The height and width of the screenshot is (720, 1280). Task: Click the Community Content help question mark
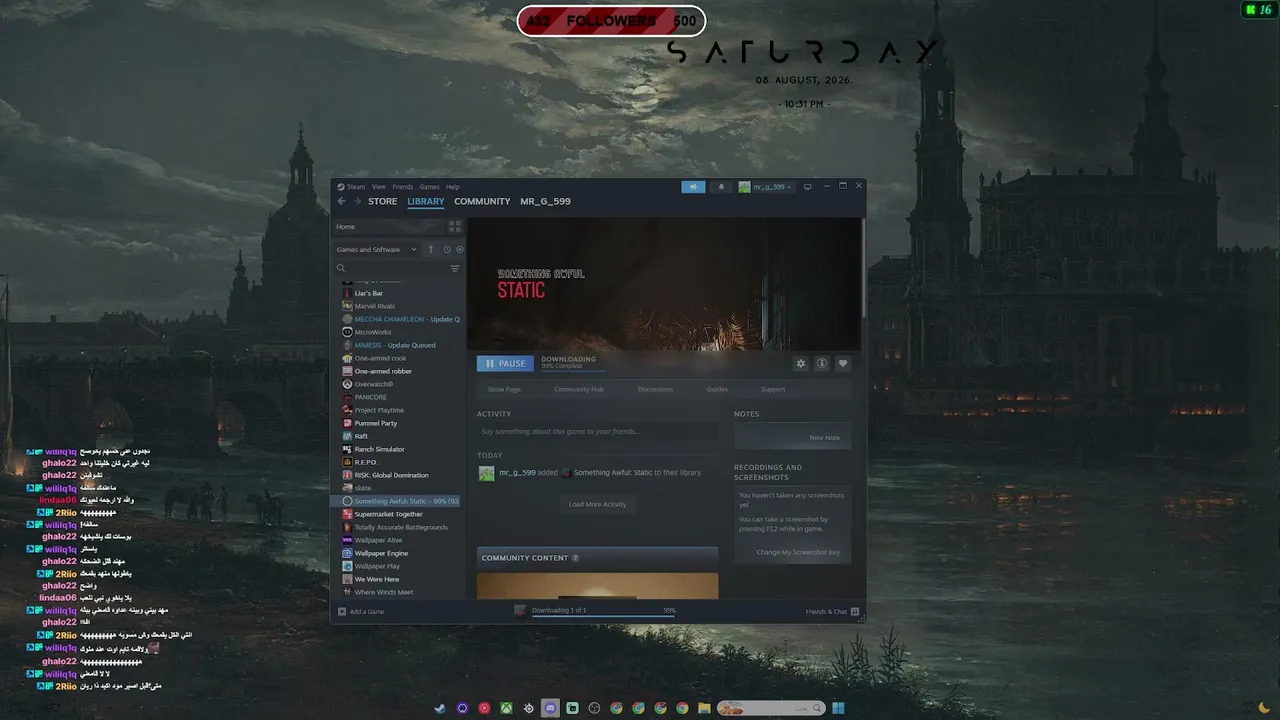(x=575, y=558)
